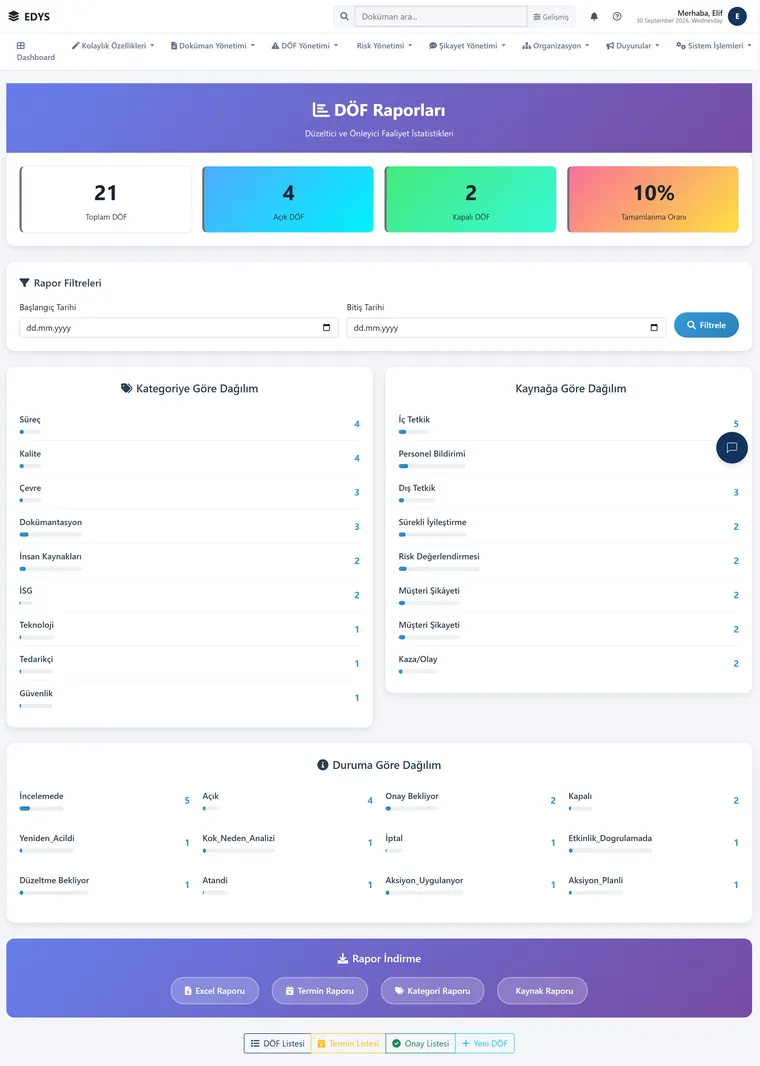Expand the Kolaylık Özellikleri menu
The image size is (760, 1066).
pyautogui.click(x=113, y=46)
